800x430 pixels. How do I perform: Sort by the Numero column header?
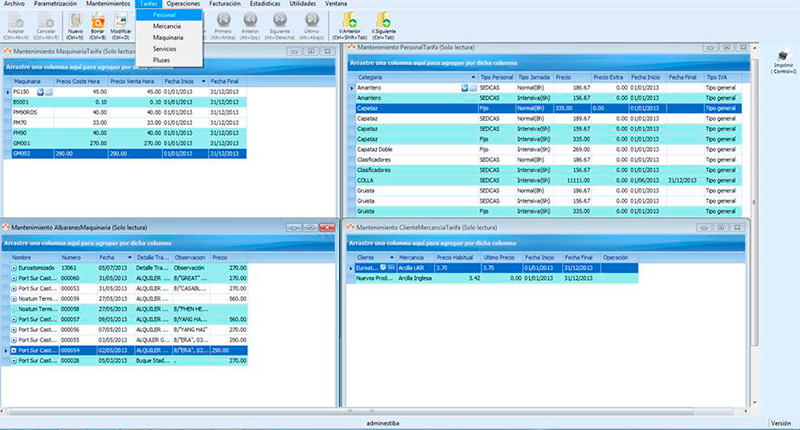pos(78,258)
